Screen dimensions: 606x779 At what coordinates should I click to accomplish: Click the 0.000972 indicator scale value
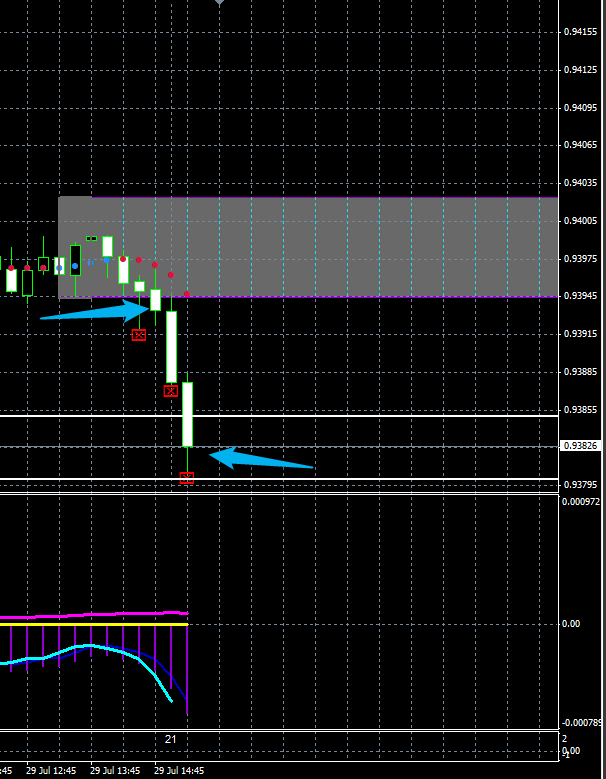pos(581,502)
